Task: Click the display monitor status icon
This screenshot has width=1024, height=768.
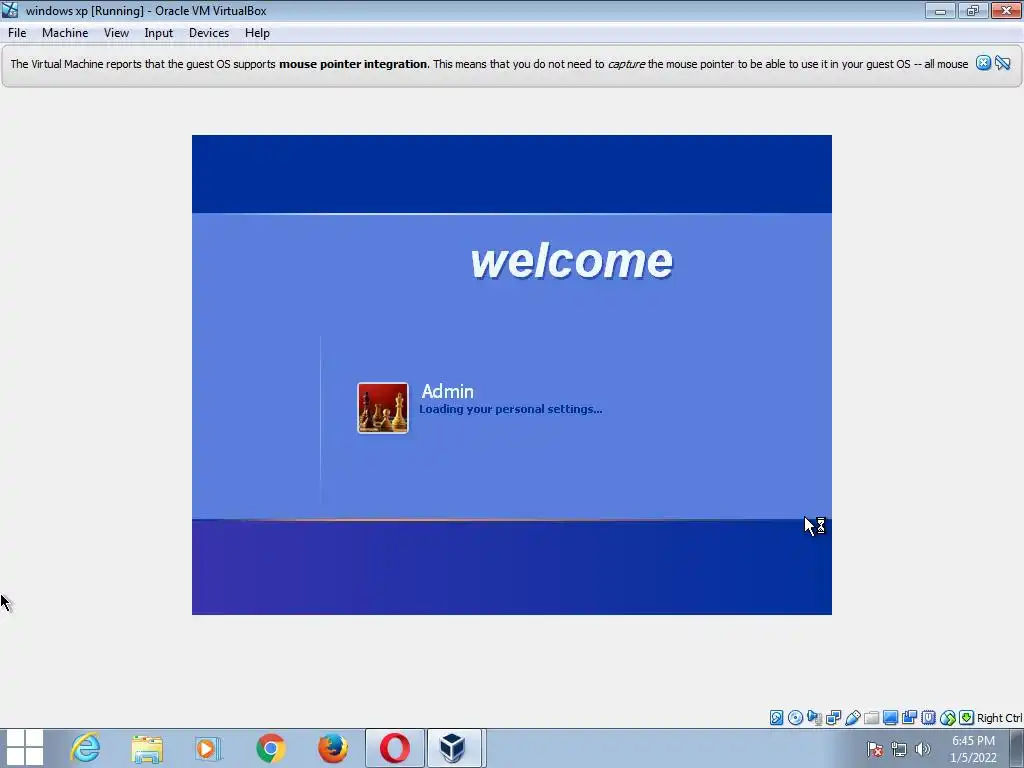Action: pos(889,718)
